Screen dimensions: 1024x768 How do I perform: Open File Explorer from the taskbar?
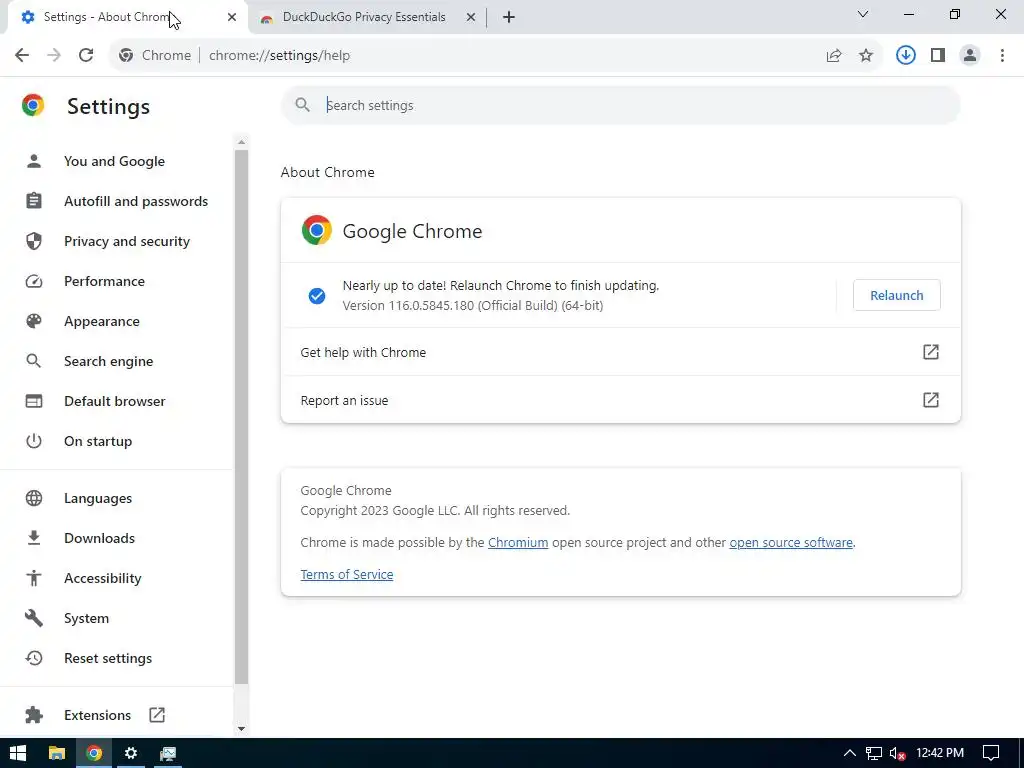(x=57, y=753)
